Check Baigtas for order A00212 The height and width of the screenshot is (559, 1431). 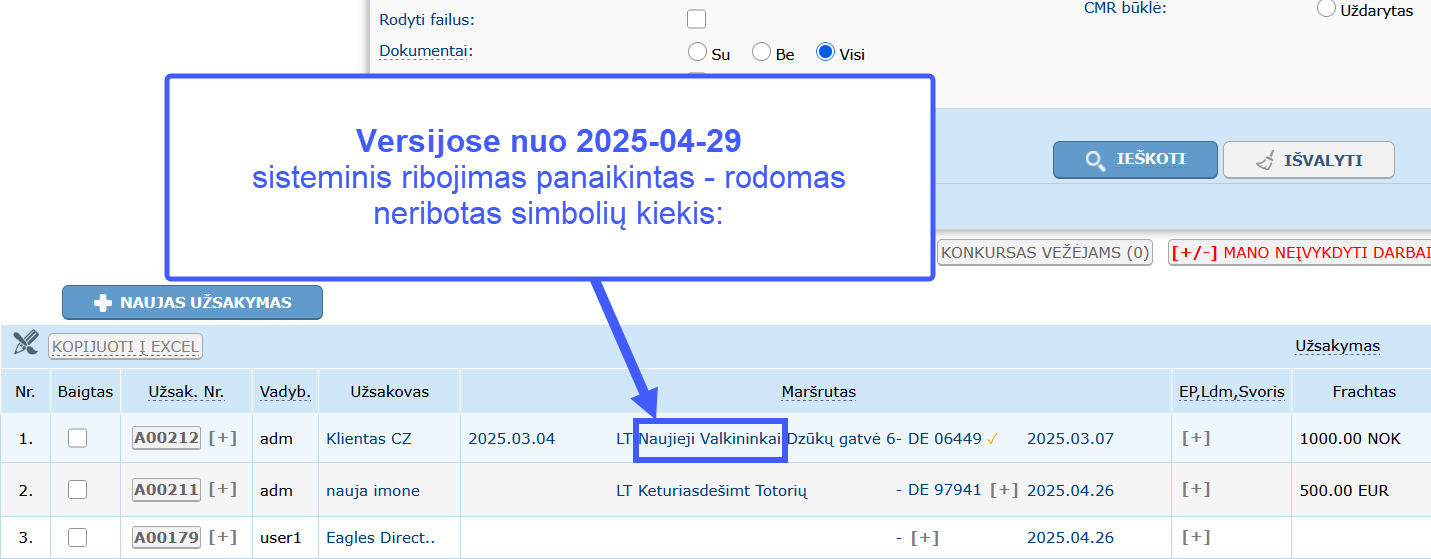(x=77, y=438)
